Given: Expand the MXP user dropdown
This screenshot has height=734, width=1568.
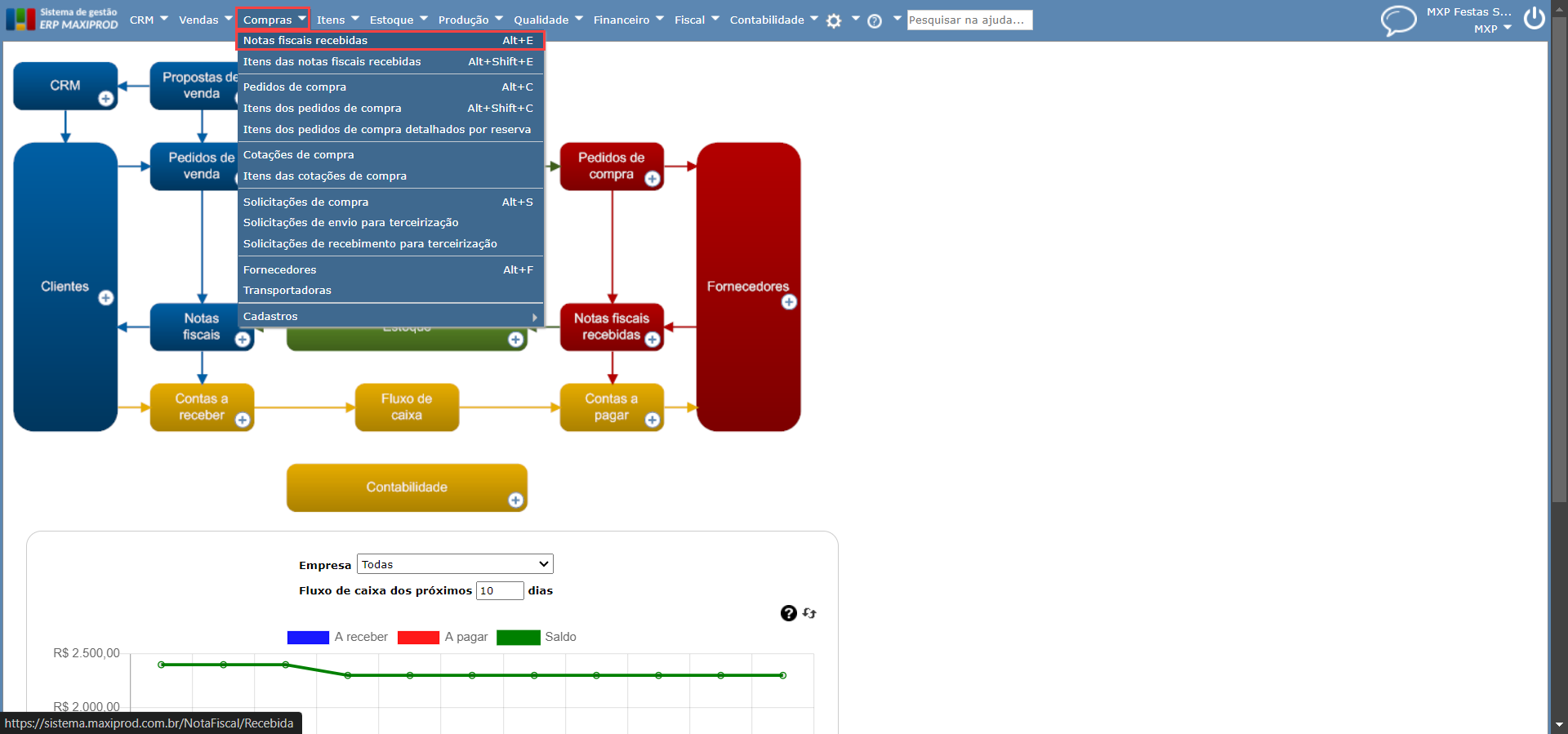Looking at the screenshot, I should pos(1493,29).
